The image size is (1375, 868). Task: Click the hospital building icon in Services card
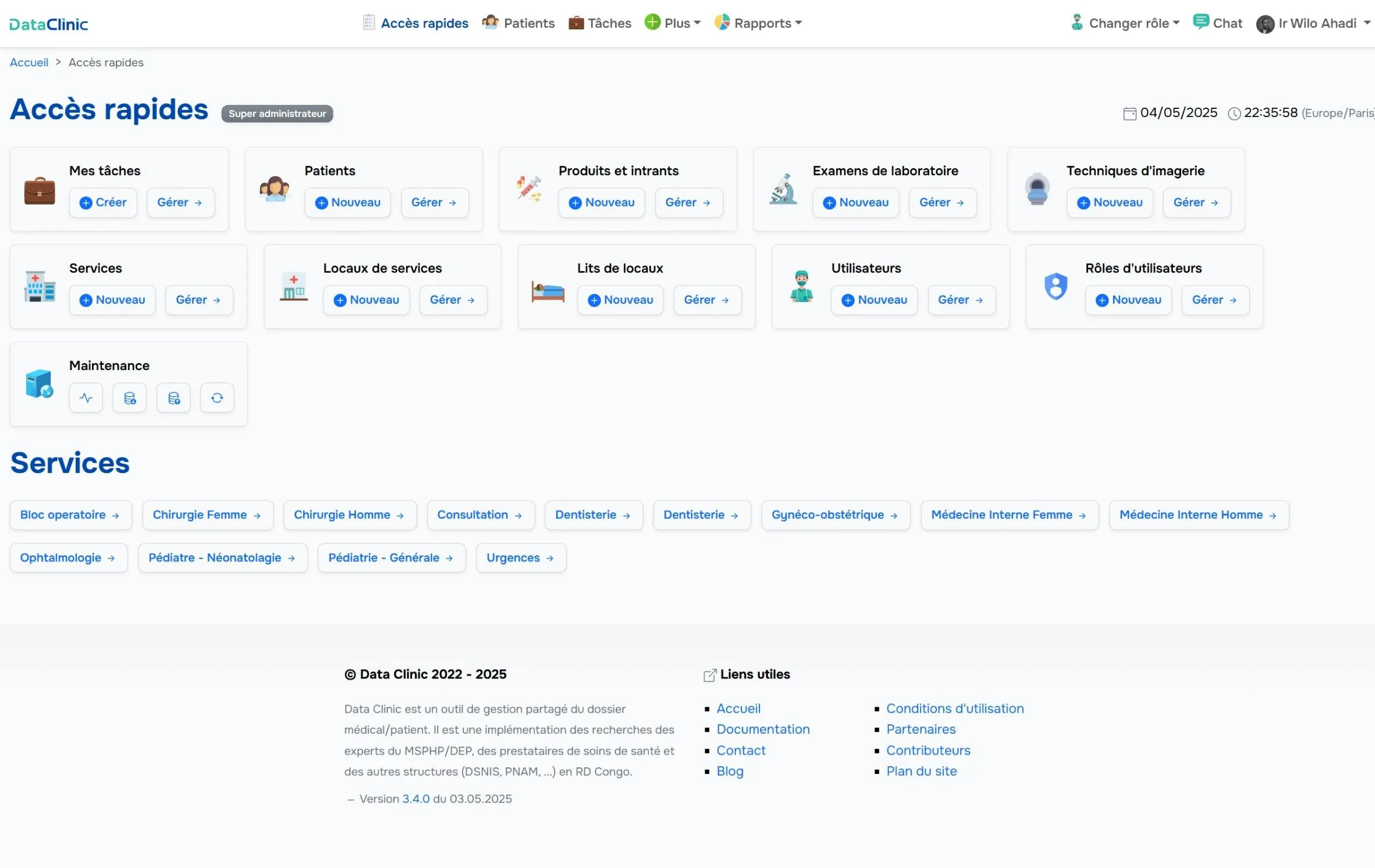click(x=40, y=286)
